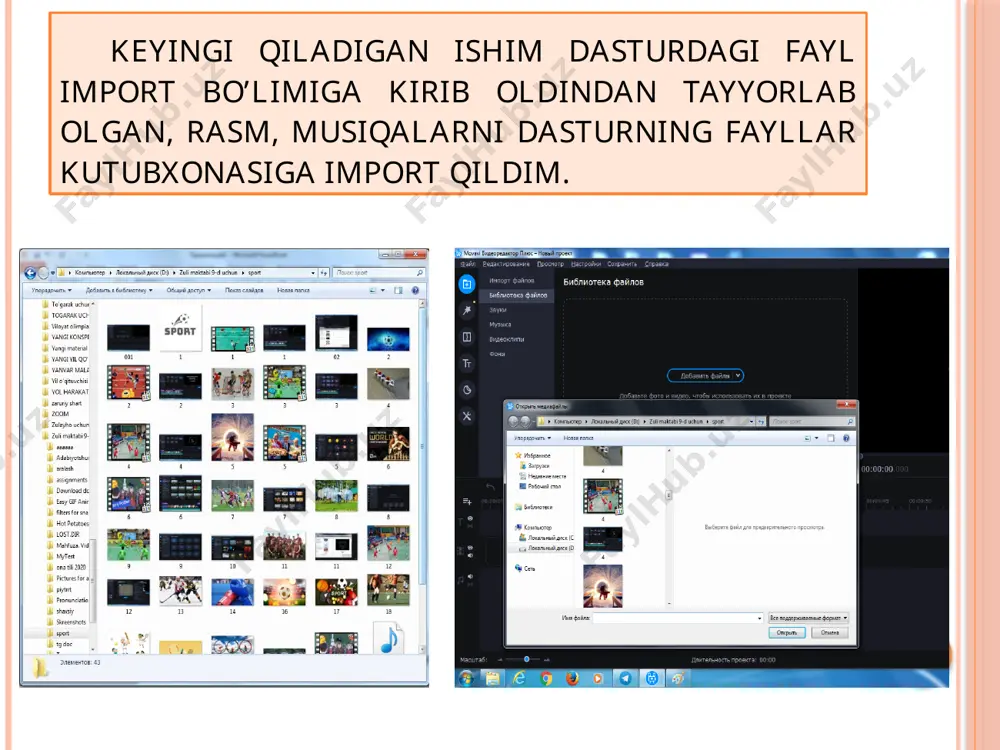Select 'sport' folder in Explorer tree
The height and width of the screenshot is (750, 1000).
pos(62,633)
